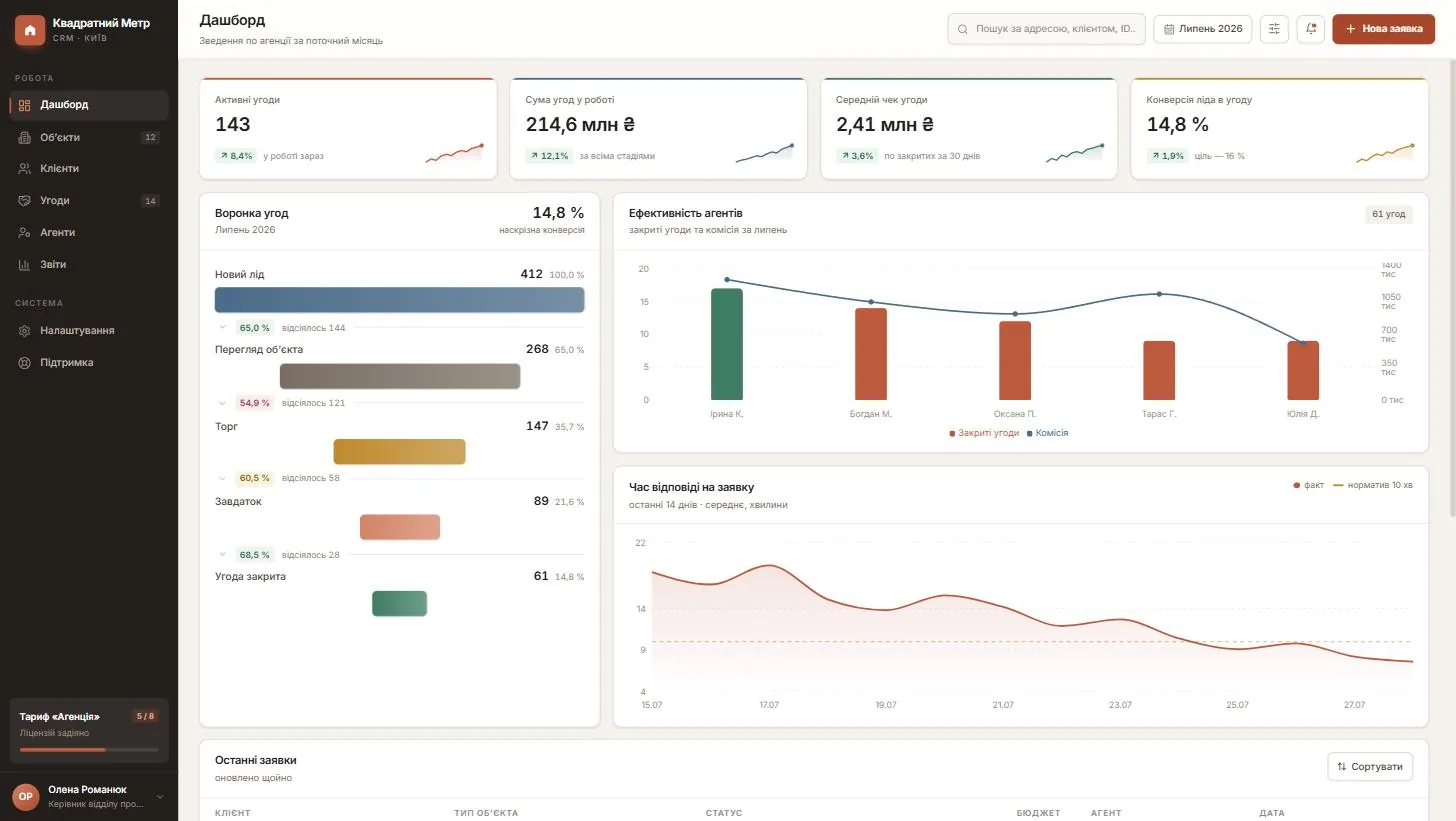The width and height of the screenshot is (1456, 821).
Task: Open notifications bell icon
Action: click(x=1311, y=29)
